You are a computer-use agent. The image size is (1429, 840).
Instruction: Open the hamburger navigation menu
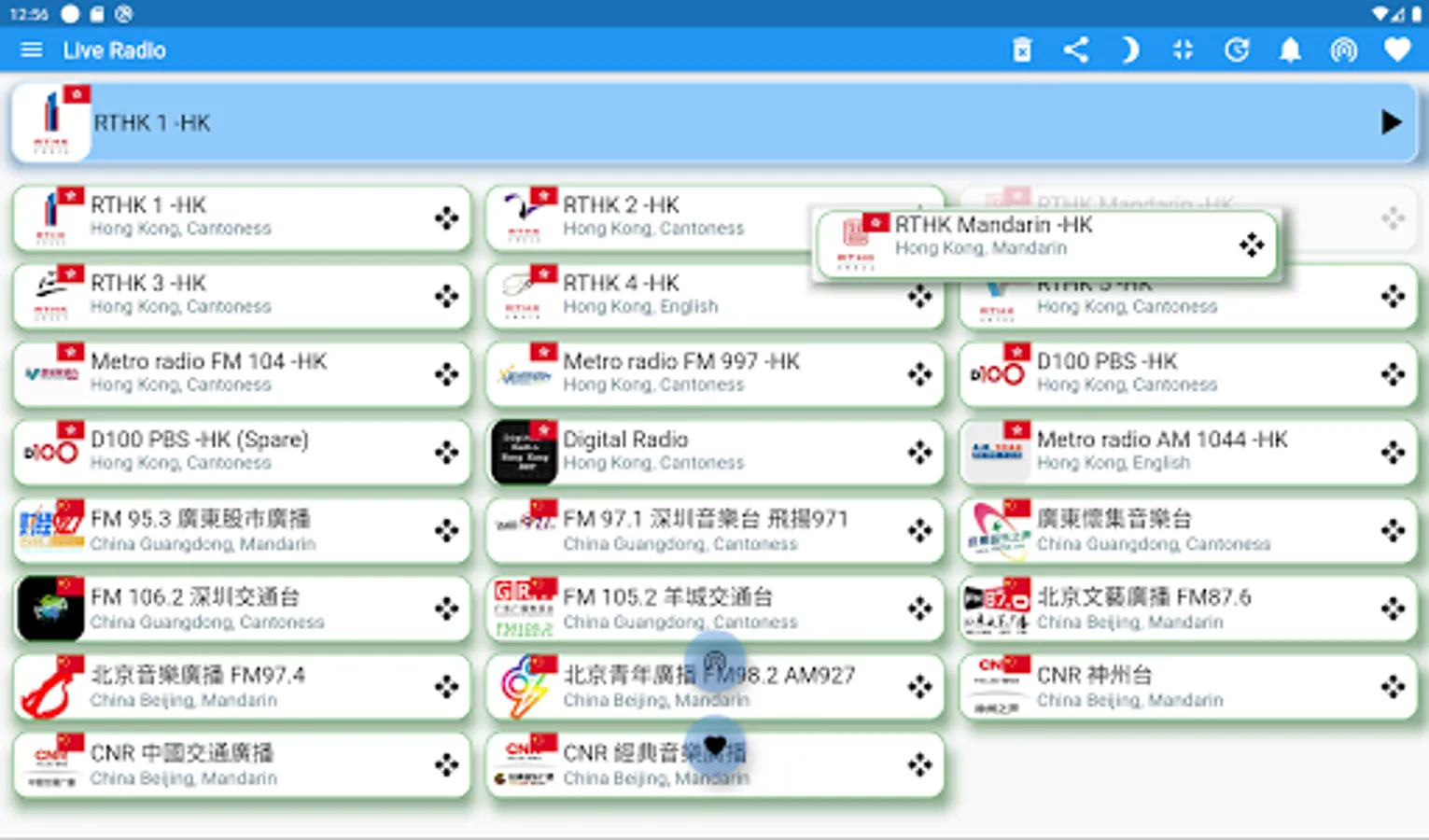click(31, 50)
